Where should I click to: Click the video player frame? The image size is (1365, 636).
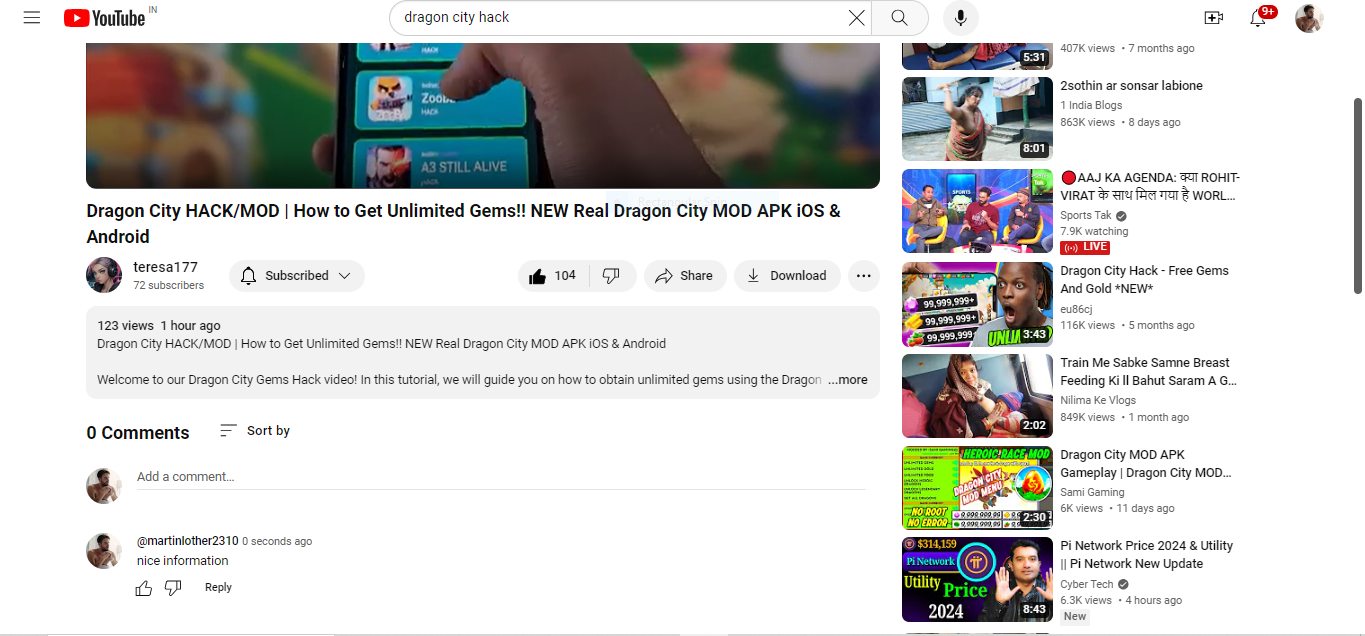click(483, 115)
